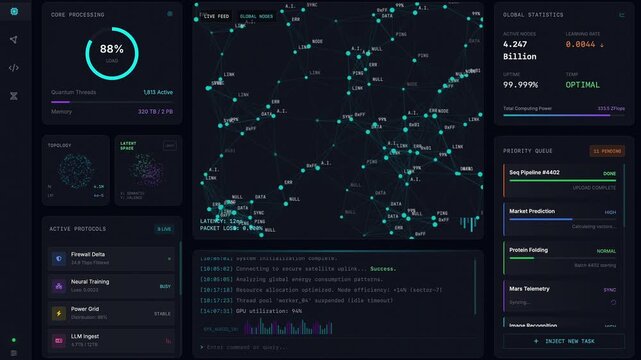Select the Market Prediction task
This screenshot has width=641, height=360.
(562, 219)
